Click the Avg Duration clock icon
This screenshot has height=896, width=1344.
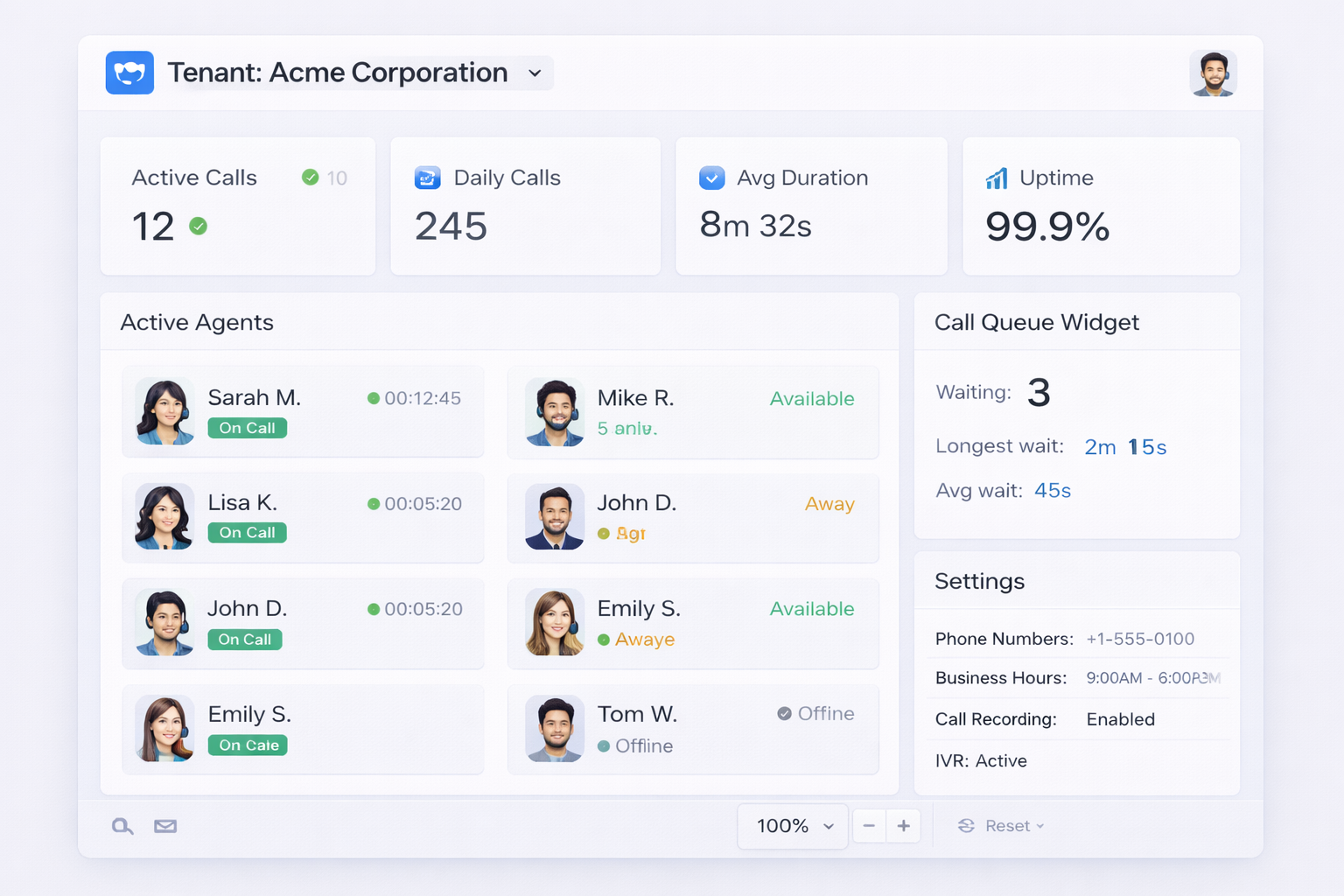pyautogui.click(x=711, y=178)
